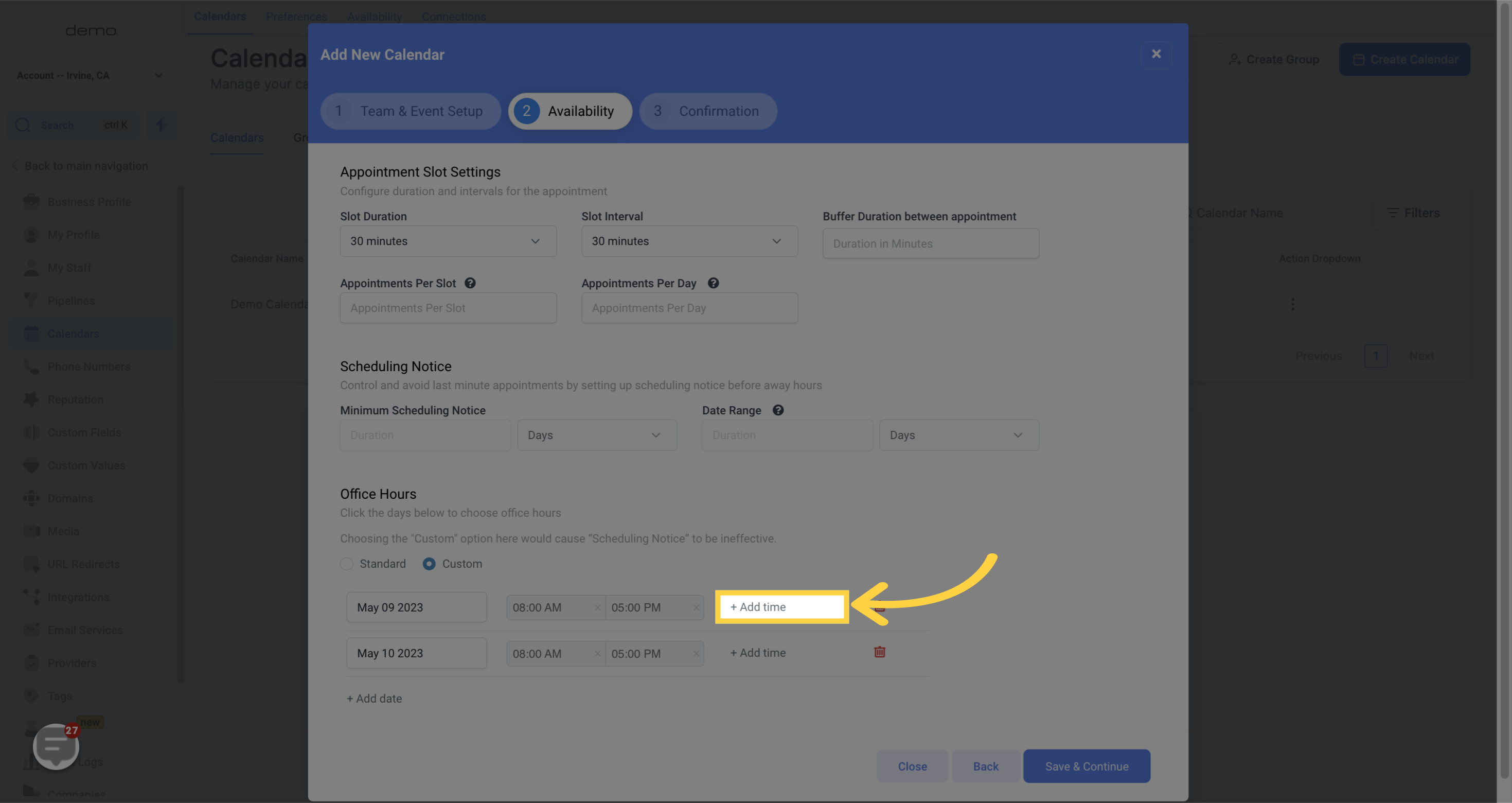1512x803 pixels.
Task: Go to the Confirmation step tab
Action: 708,111
